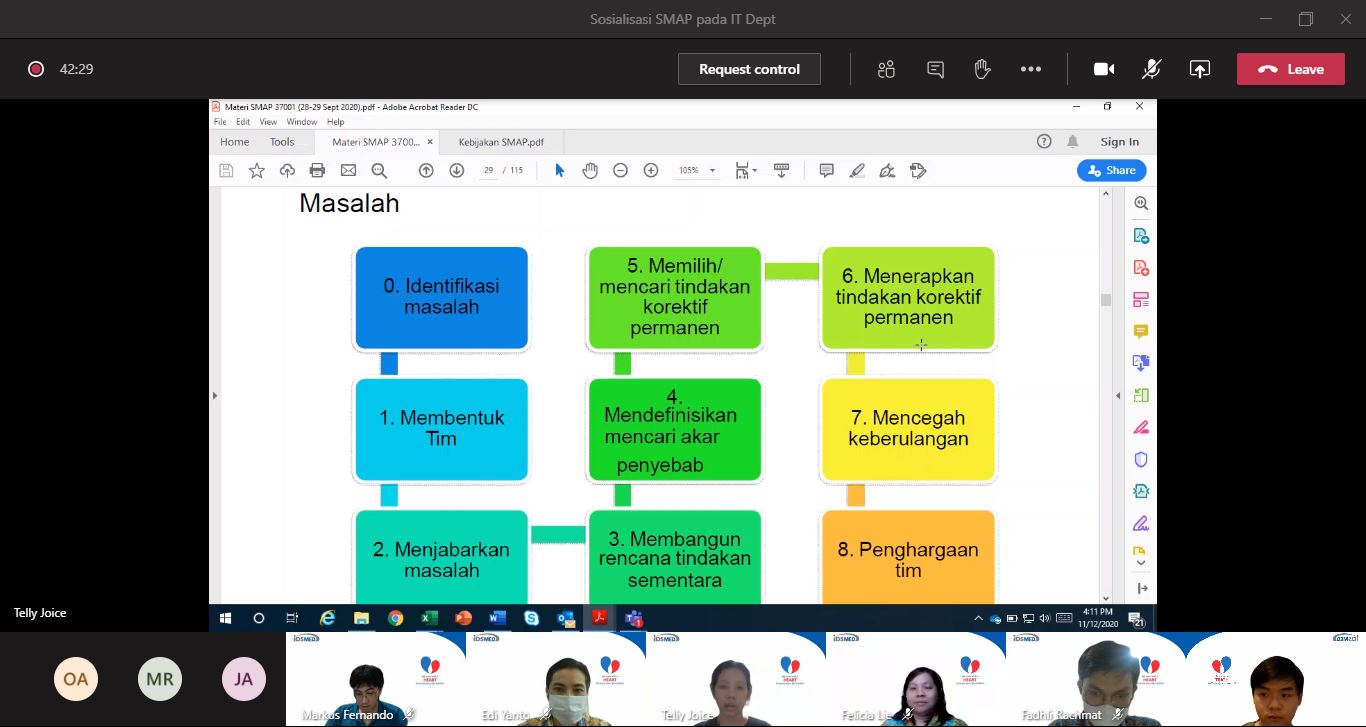Screen dimensions: 1366x727
Task: Open the More actions ellipsis menu
Action: pos(1031,69)
